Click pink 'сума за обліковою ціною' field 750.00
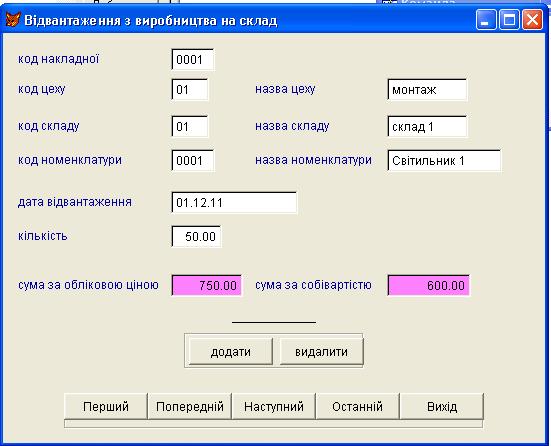The height and width of the screenshot is (446, 551). [207, 285]
